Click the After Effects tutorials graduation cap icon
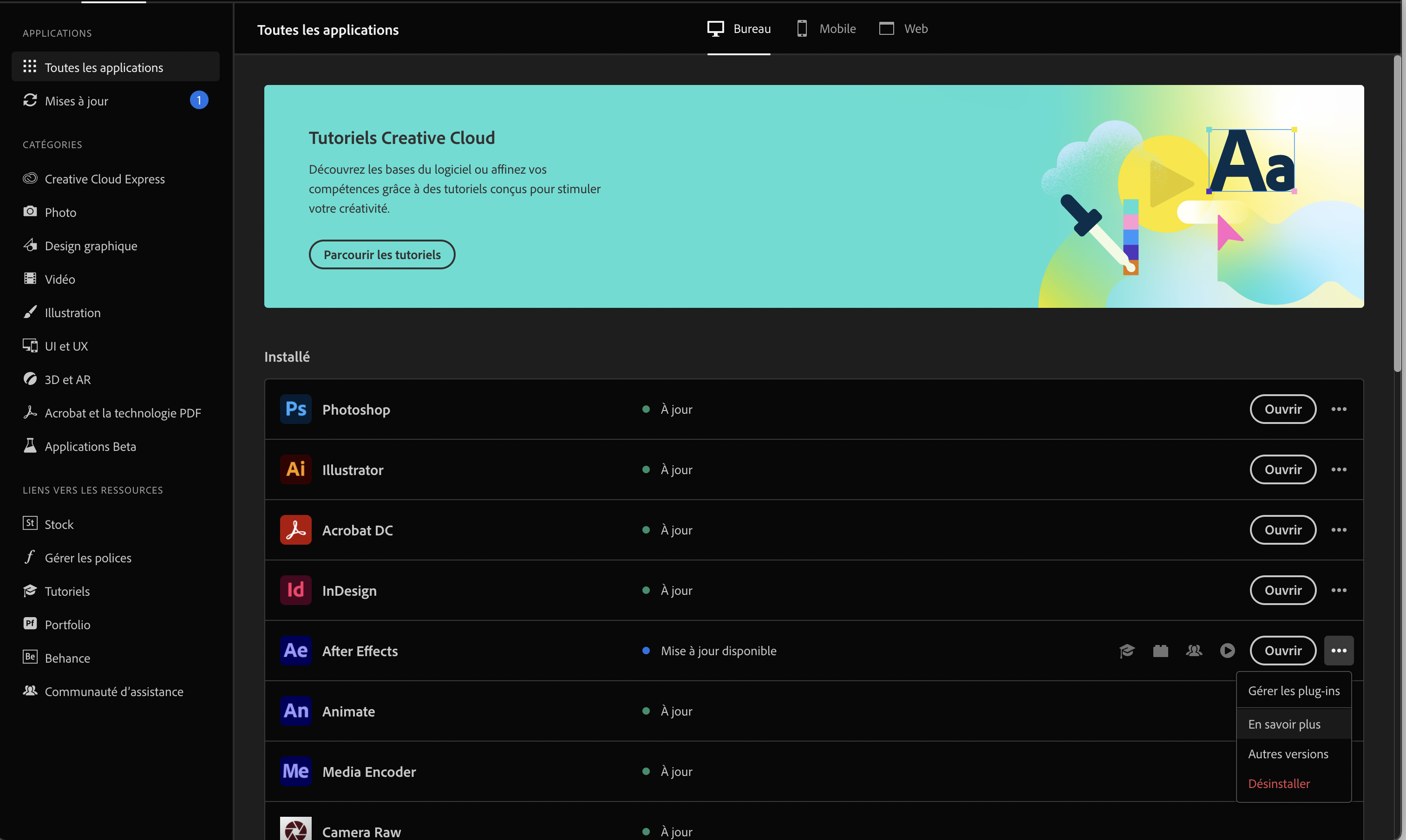Viewport: 1406px width, 840px height. [1126, 651]
